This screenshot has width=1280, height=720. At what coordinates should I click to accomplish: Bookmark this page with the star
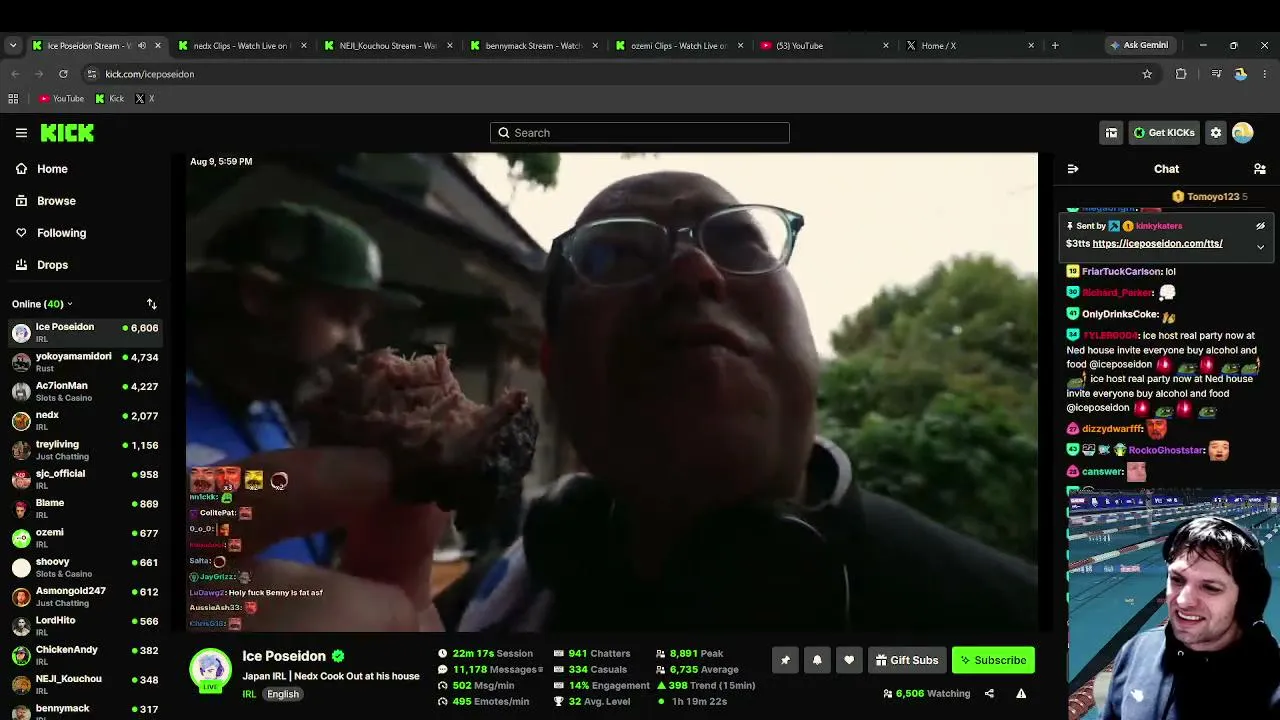(1147, 74)
